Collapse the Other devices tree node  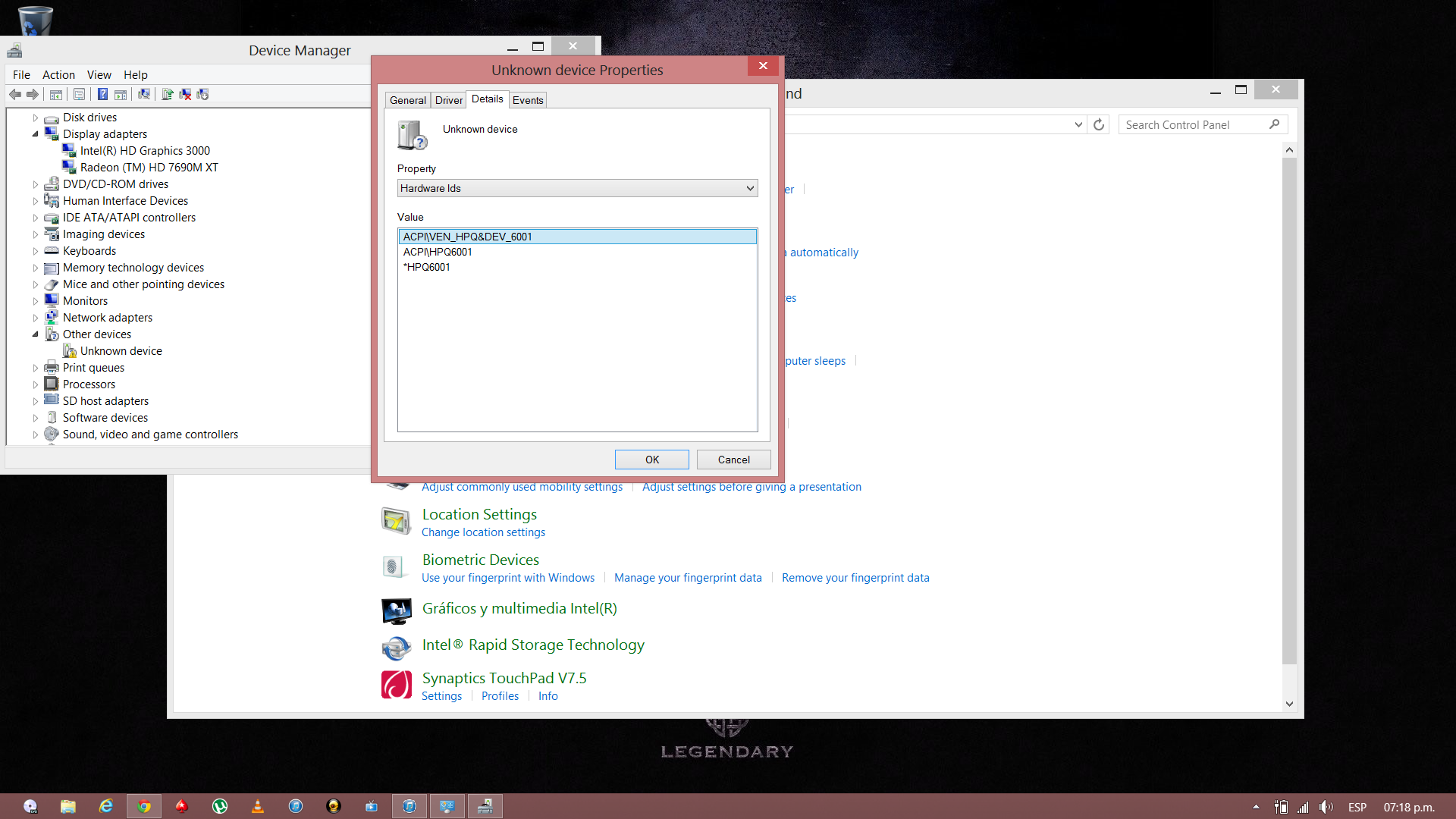pyautogui.click(x=35, y=334)
